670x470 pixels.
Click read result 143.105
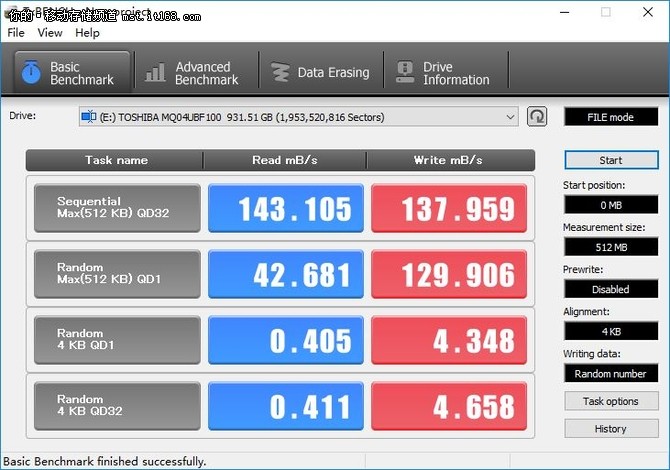pos(286,208)
